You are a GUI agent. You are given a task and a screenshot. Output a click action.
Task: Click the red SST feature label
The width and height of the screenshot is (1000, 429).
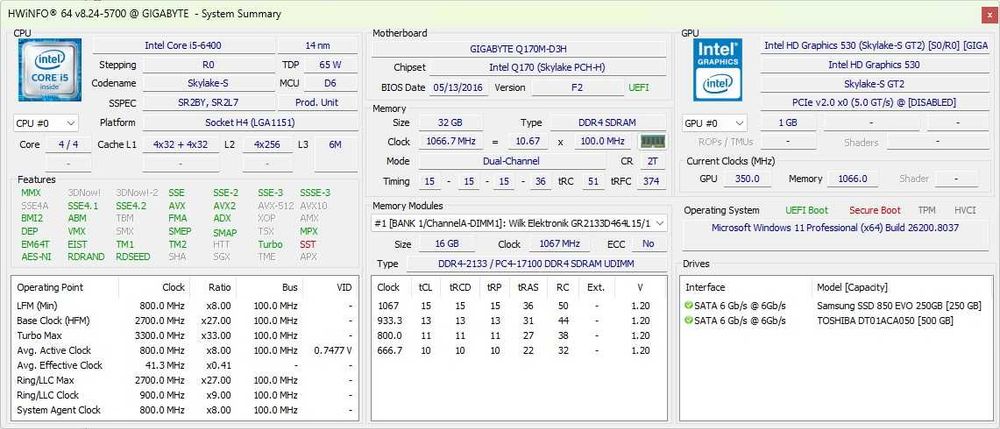[x=308, y=244]
